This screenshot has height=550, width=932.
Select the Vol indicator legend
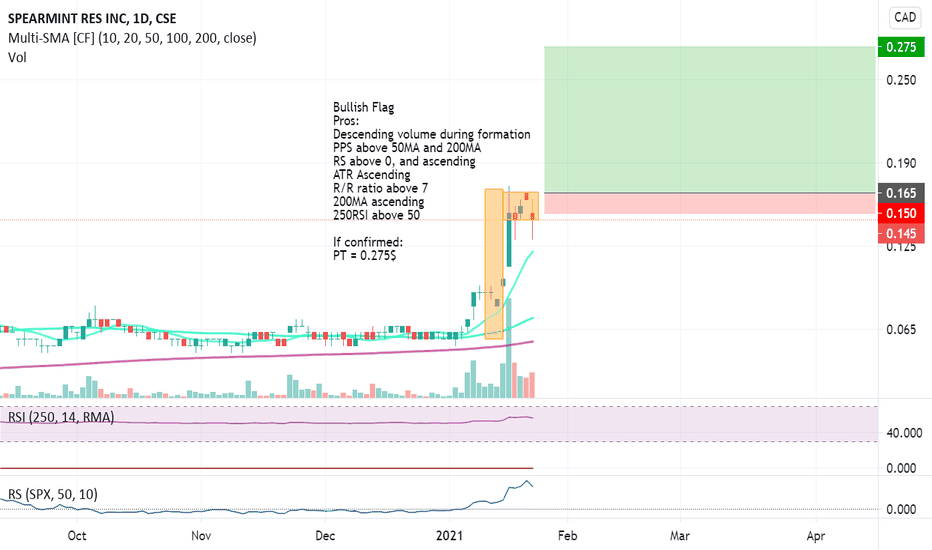pos(17,57)
